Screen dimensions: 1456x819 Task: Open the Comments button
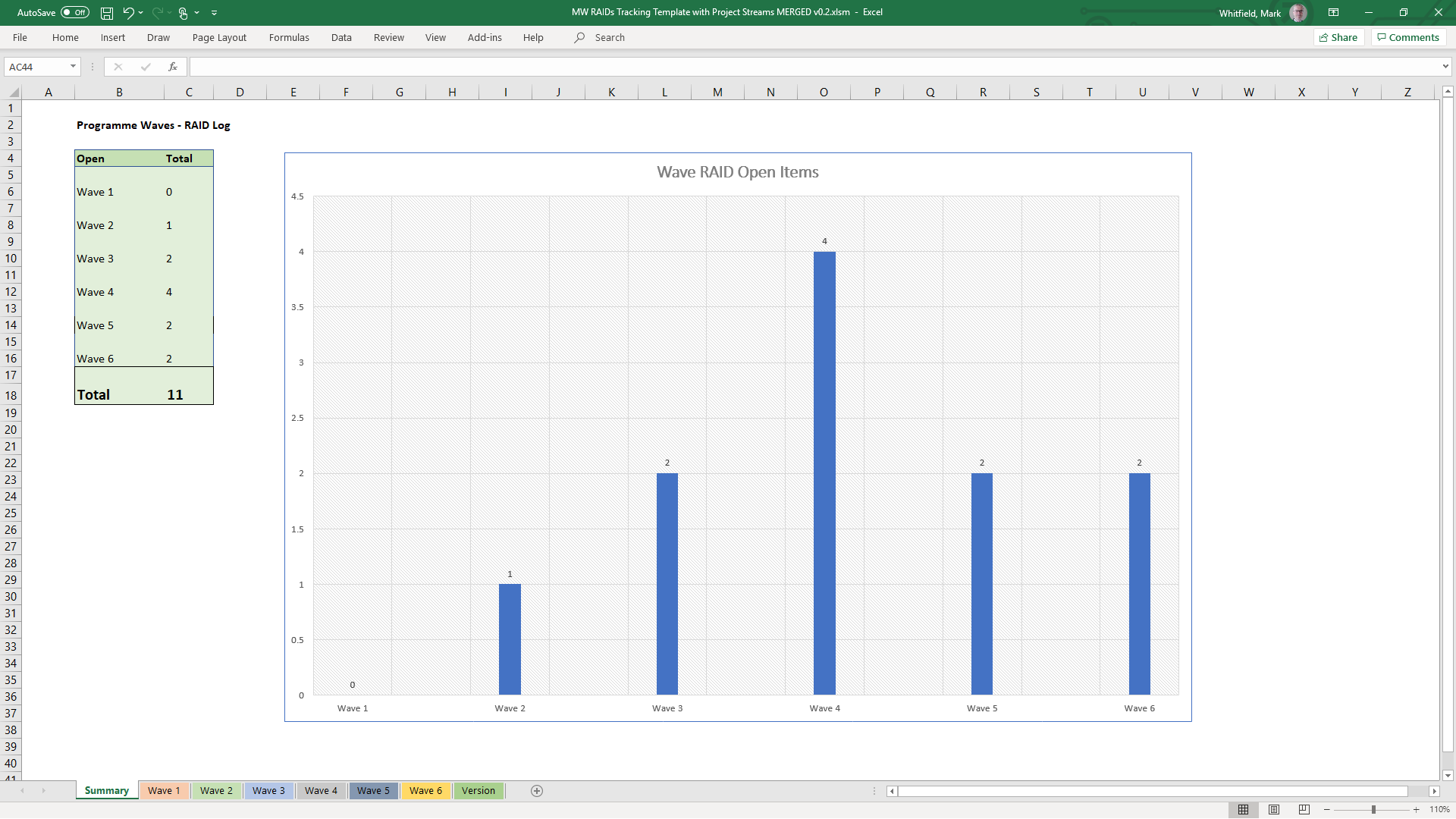(x=1408, y=37)
